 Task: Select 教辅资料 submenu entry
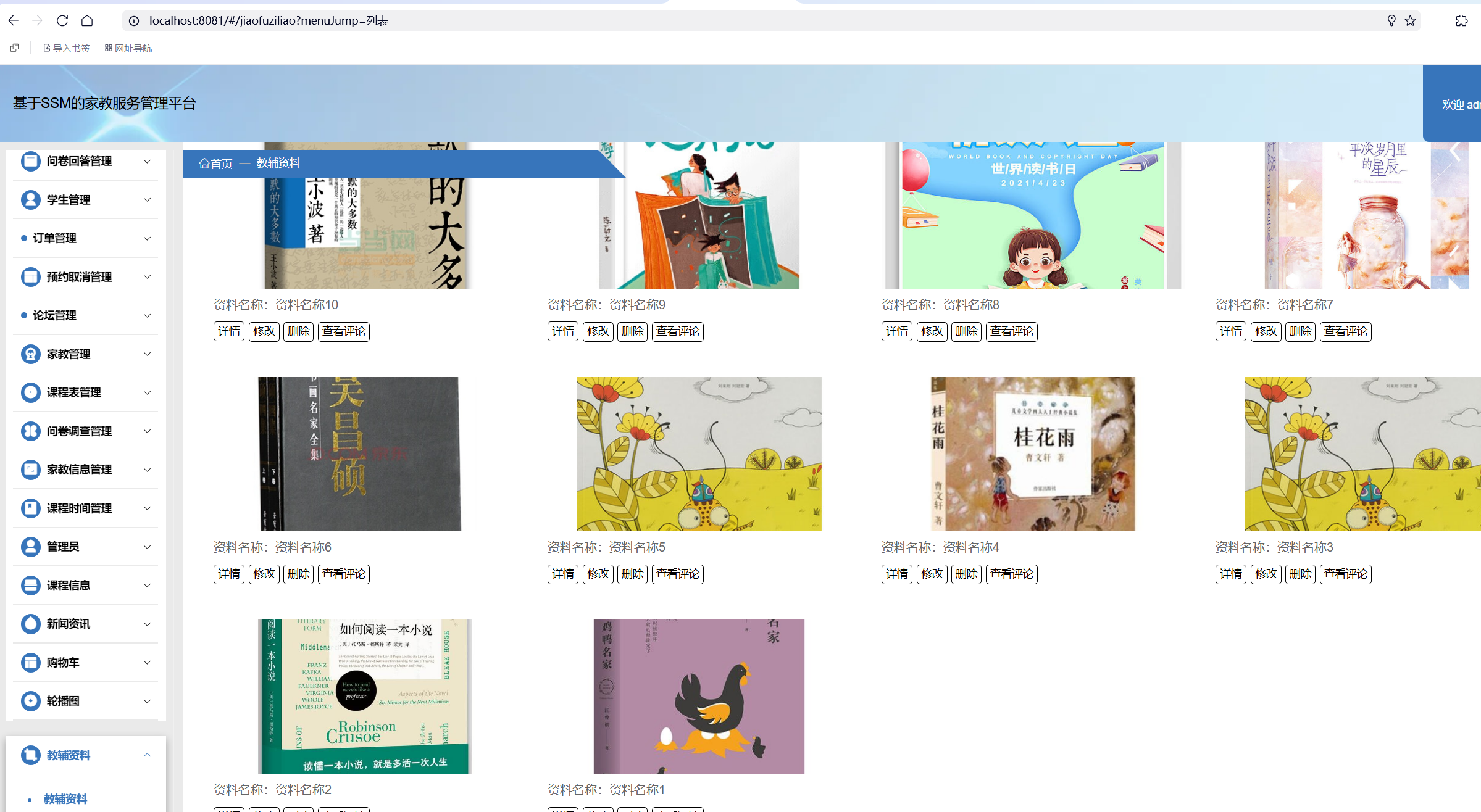65,799
